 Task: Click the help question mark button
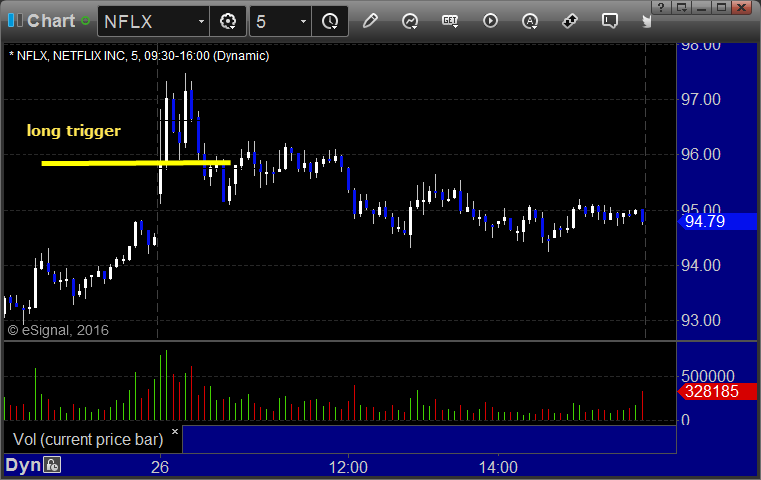click(x=661, y=7)
